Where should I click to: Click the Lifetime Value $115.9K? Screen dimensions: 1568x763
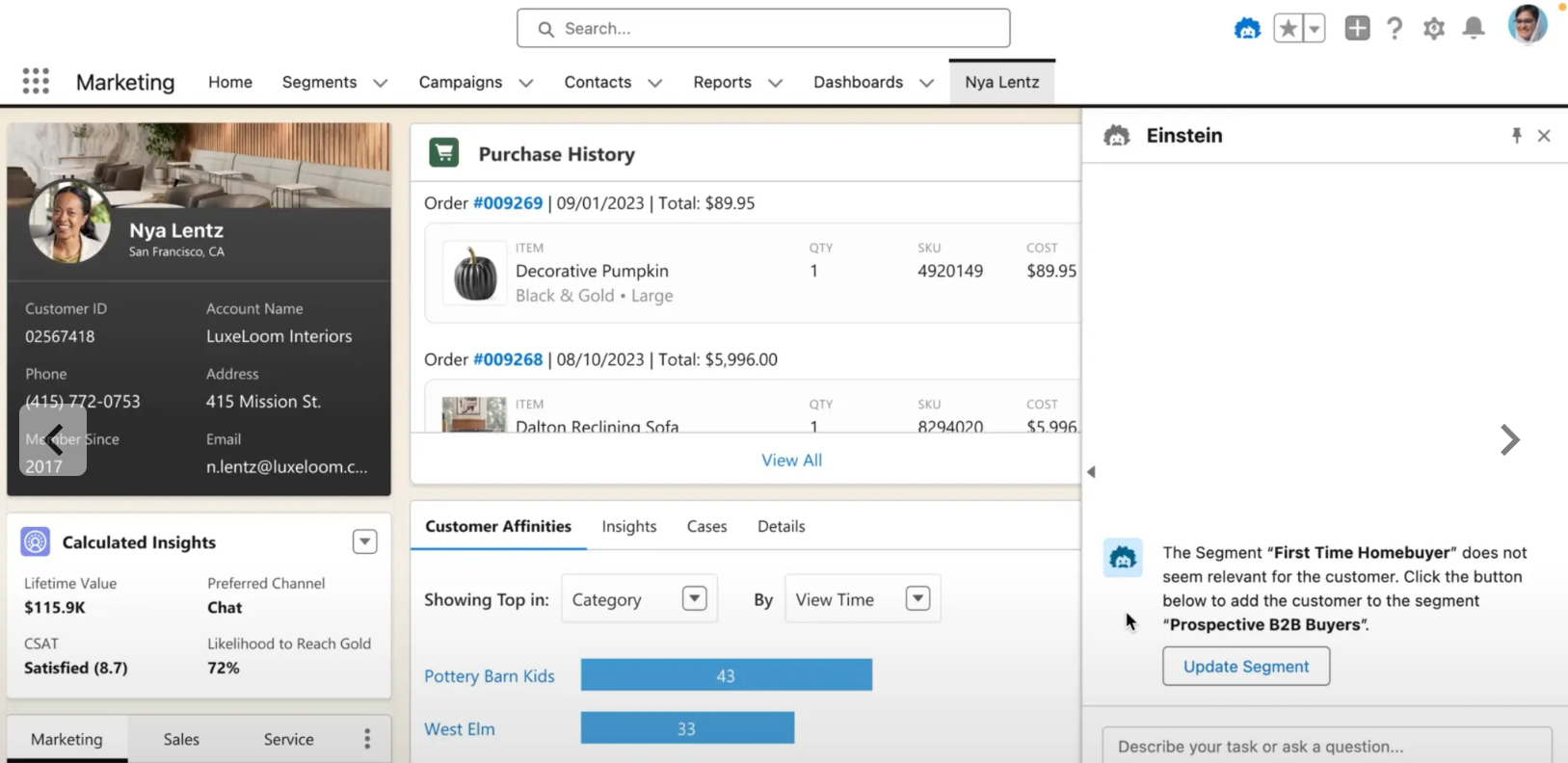[x=55, y=608]
